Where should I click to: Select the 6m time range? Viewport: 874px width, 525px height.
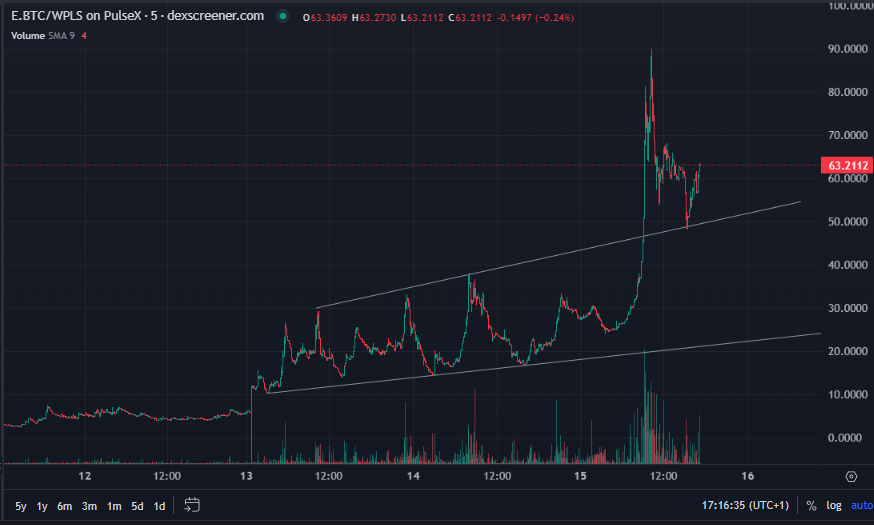65,506
